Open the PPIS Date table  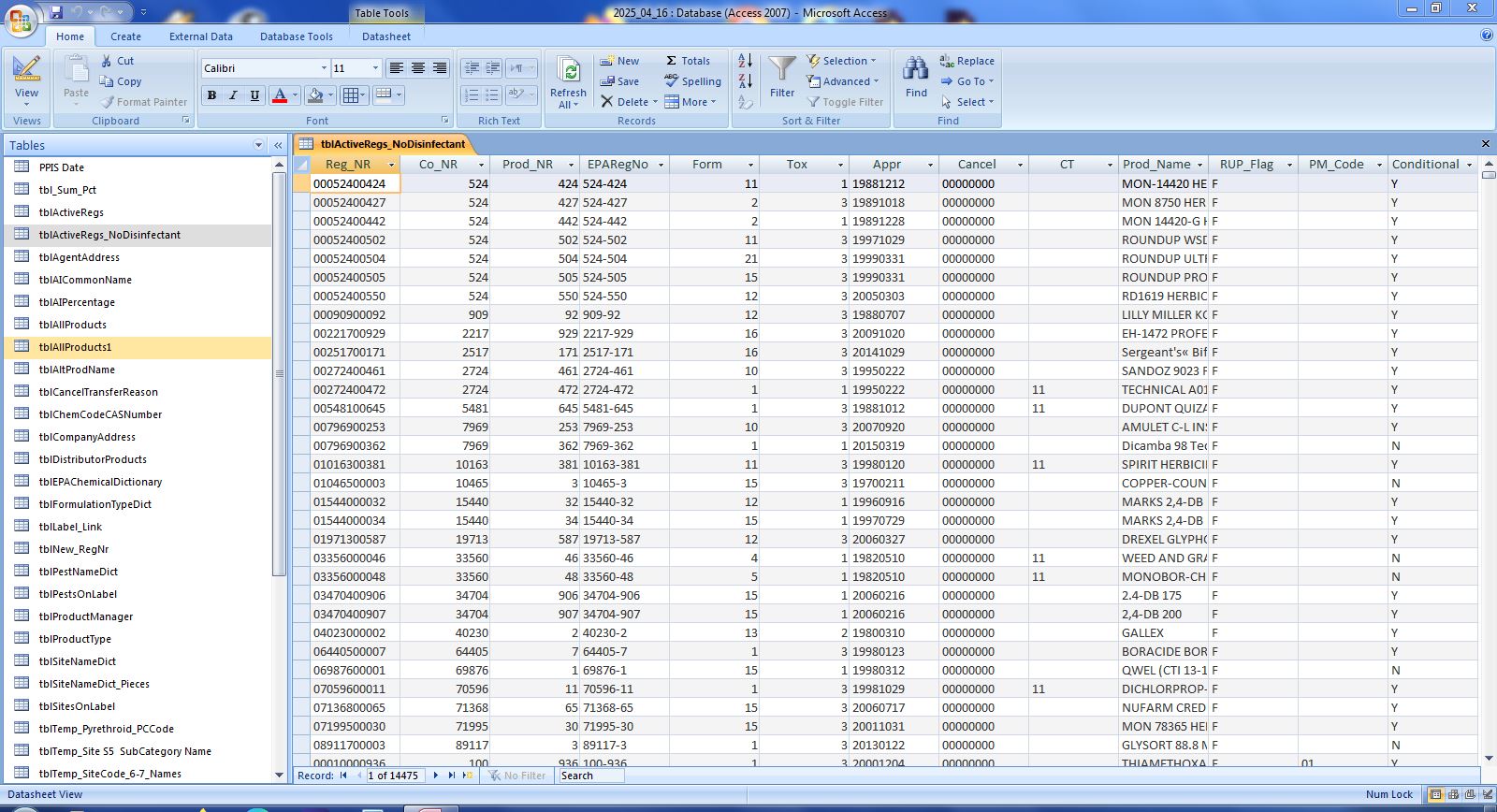click(138, 167)
